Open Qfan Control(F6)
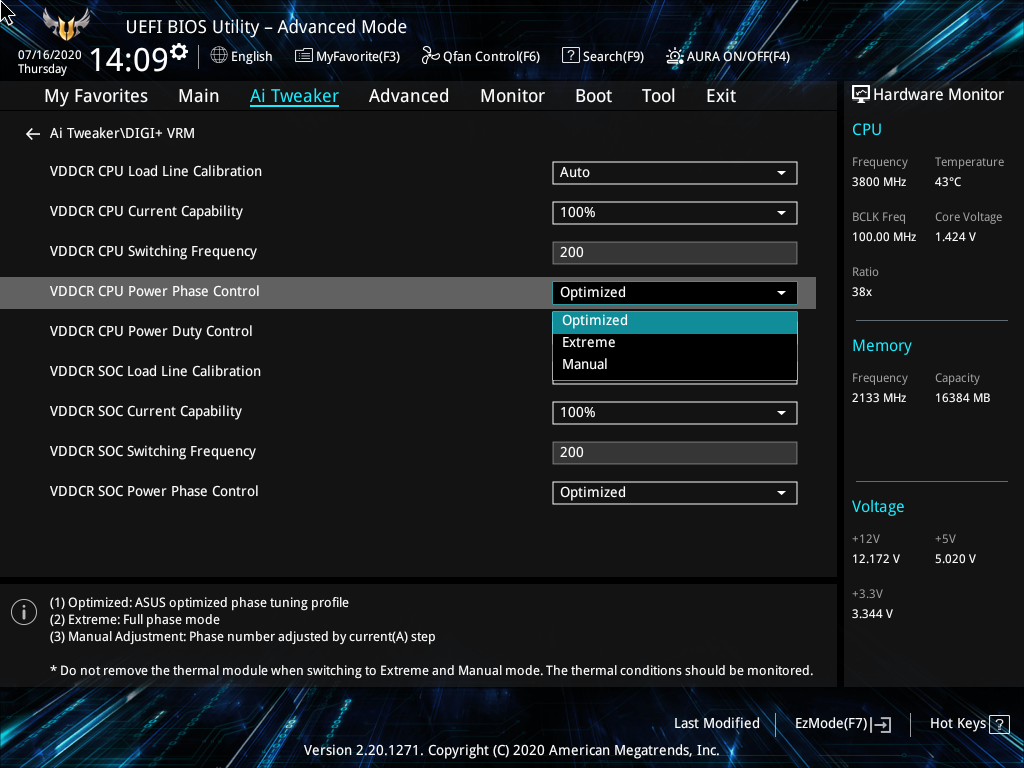This screenshot has height=768, width=1024. point(481,56)
